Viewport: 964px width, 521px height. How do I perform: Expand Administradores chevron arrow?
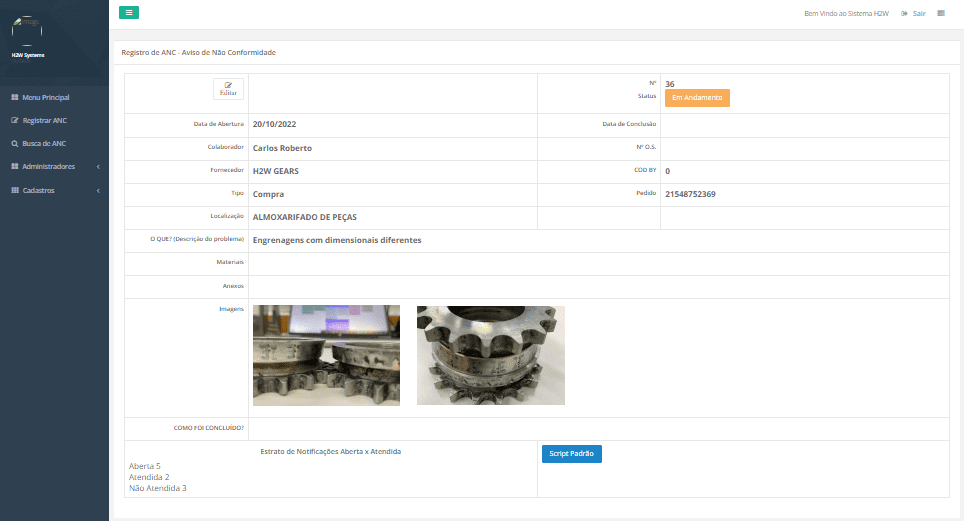[x=98, y=167]
